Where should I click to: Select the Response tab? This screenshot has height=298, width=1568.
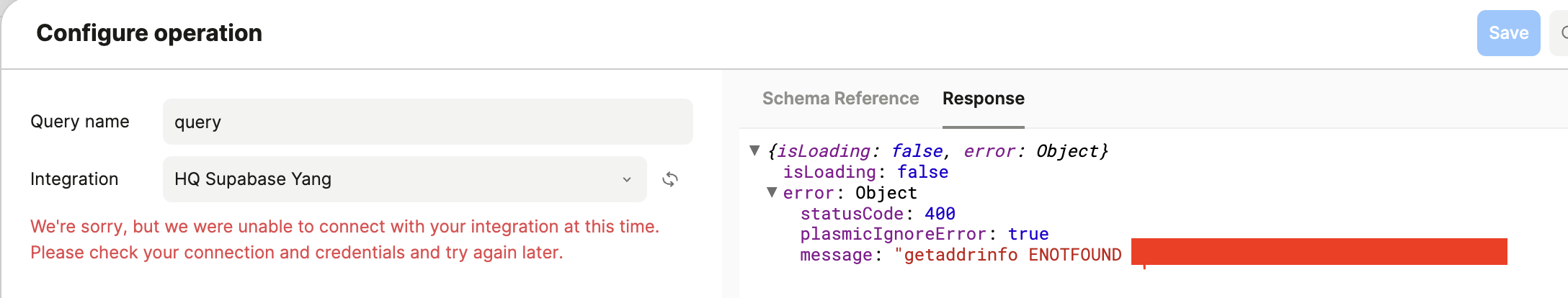(x=983, y=99)
